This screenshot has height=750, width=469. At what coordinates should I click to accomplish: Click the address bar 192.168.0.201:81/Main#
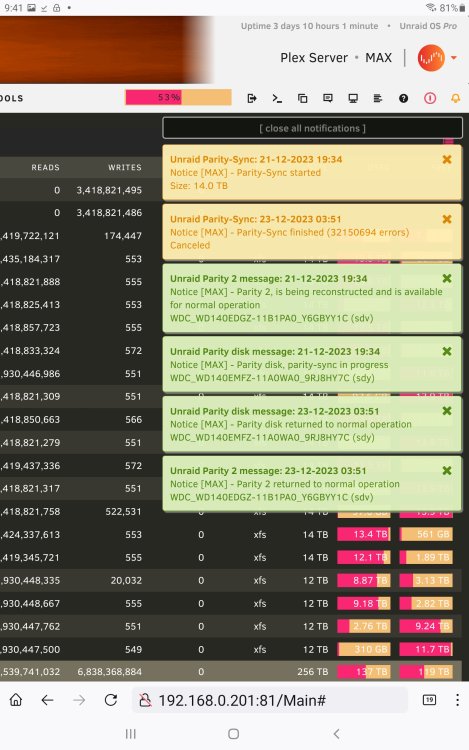pyautogui.click(x=270, y=700)
